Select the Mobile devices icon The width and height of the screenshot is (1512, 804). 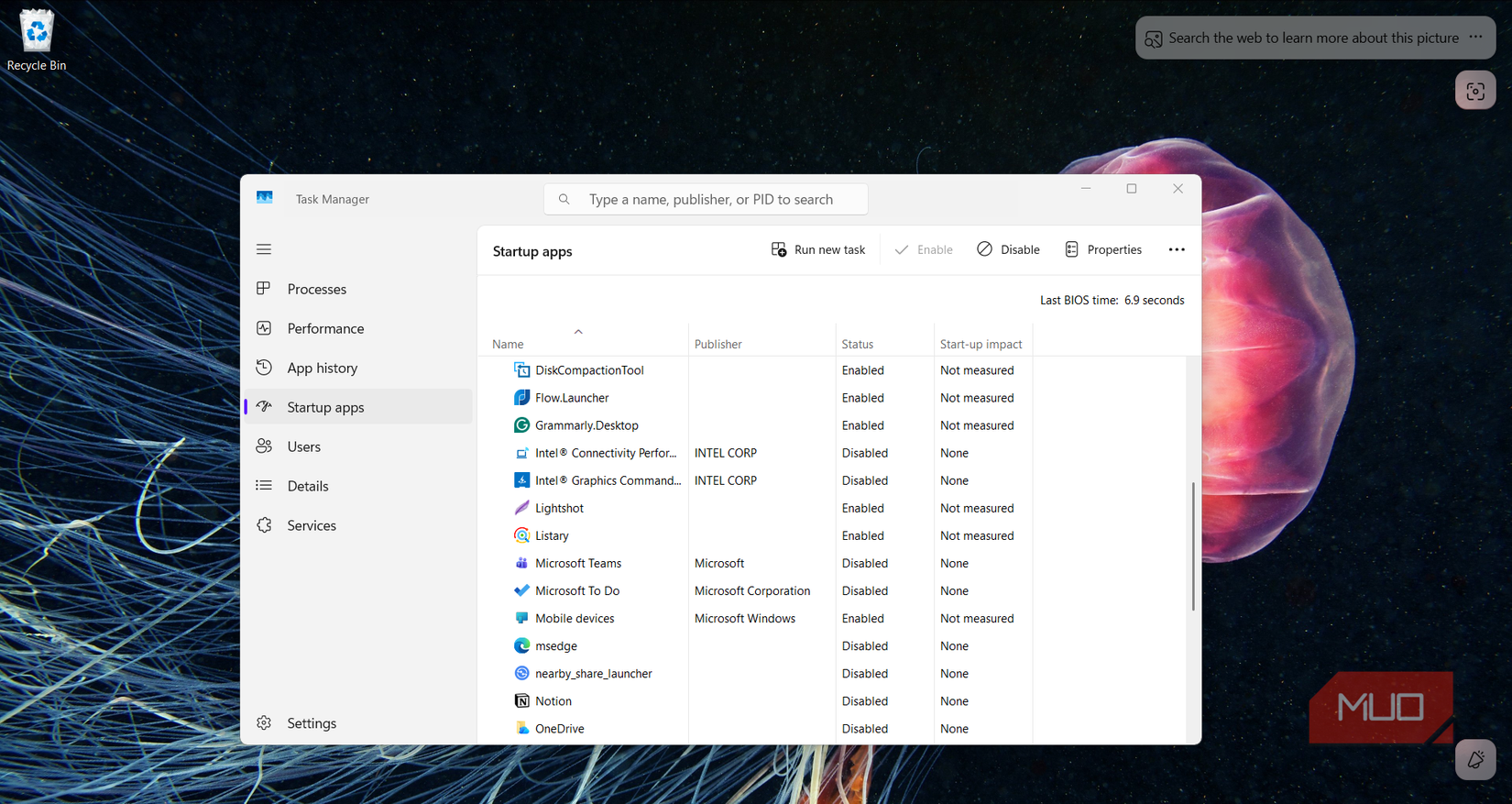pyautogui.click(x=521, y=618)
